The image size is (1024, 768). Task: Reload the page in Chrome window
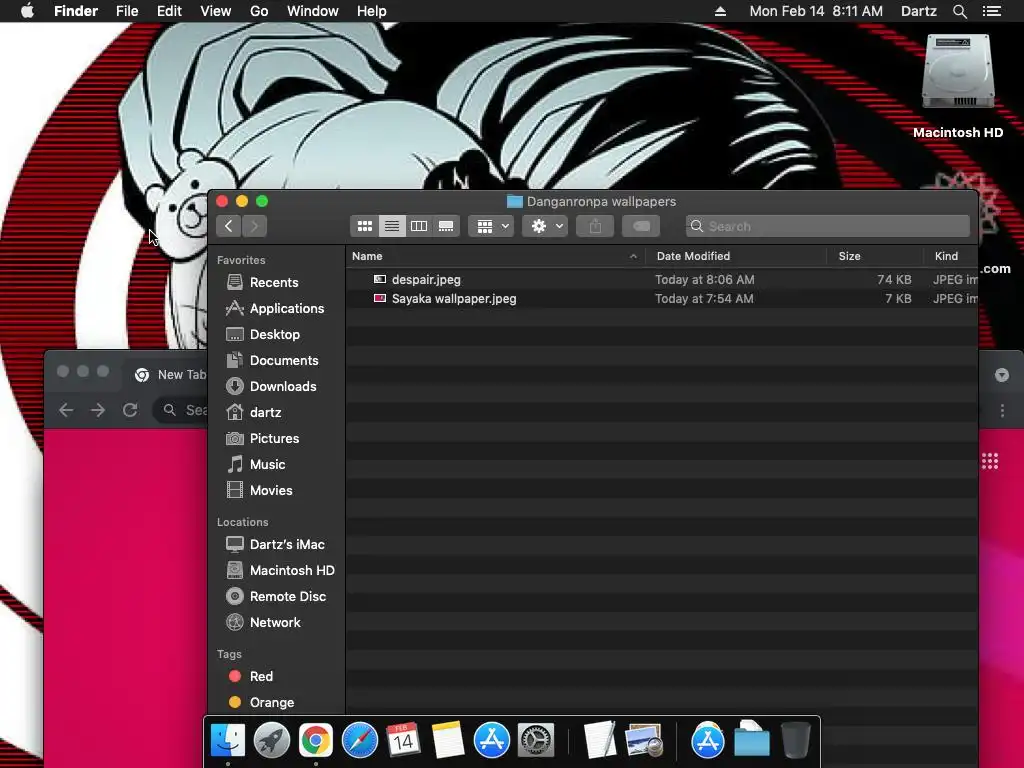tap(130, 410)
